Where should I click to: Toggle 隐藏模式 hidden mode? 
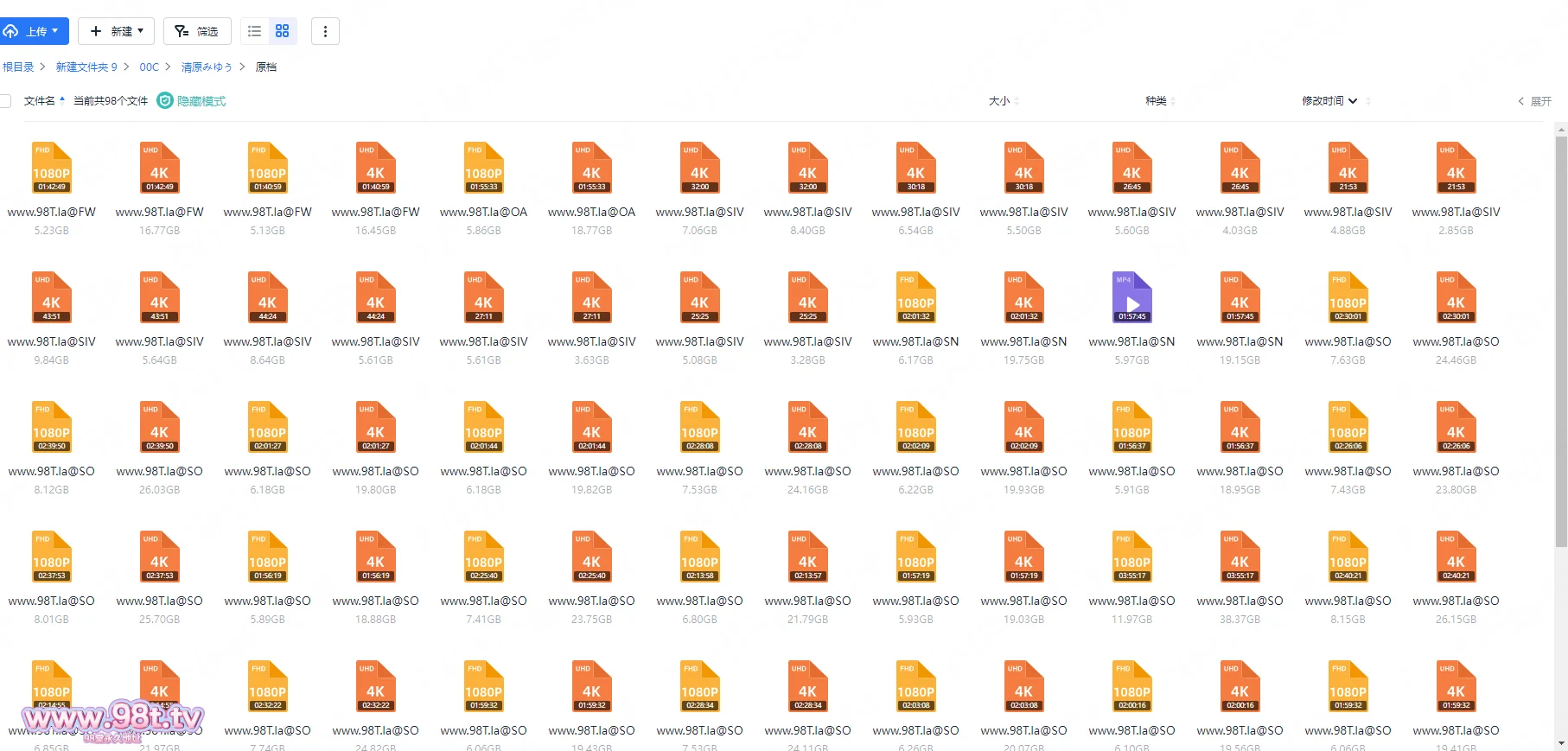tap(192, 101)
